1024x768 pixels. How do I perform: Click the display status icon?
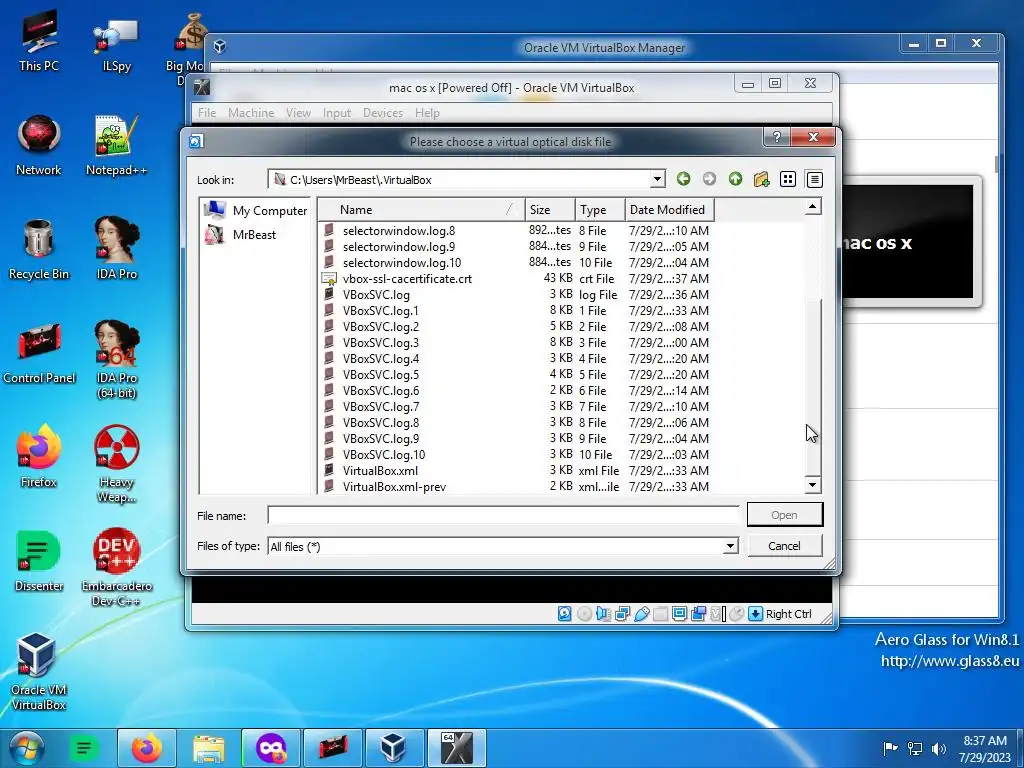point(680,614)
